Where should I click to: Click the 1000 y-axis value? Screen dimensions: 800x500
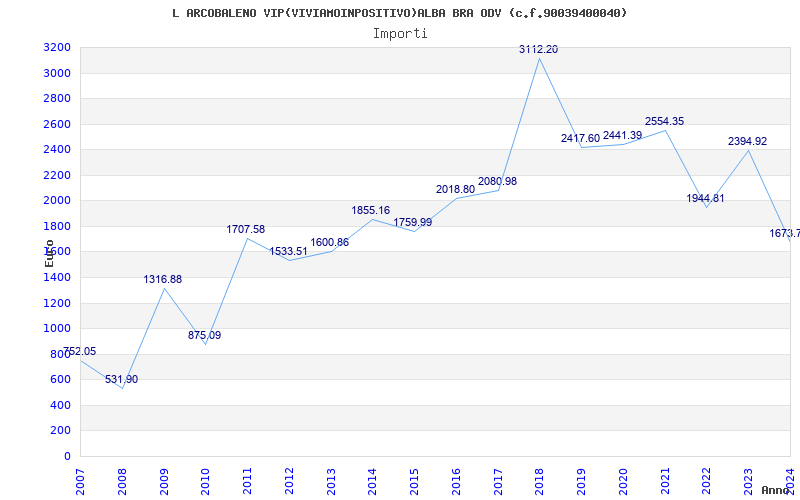57,329
